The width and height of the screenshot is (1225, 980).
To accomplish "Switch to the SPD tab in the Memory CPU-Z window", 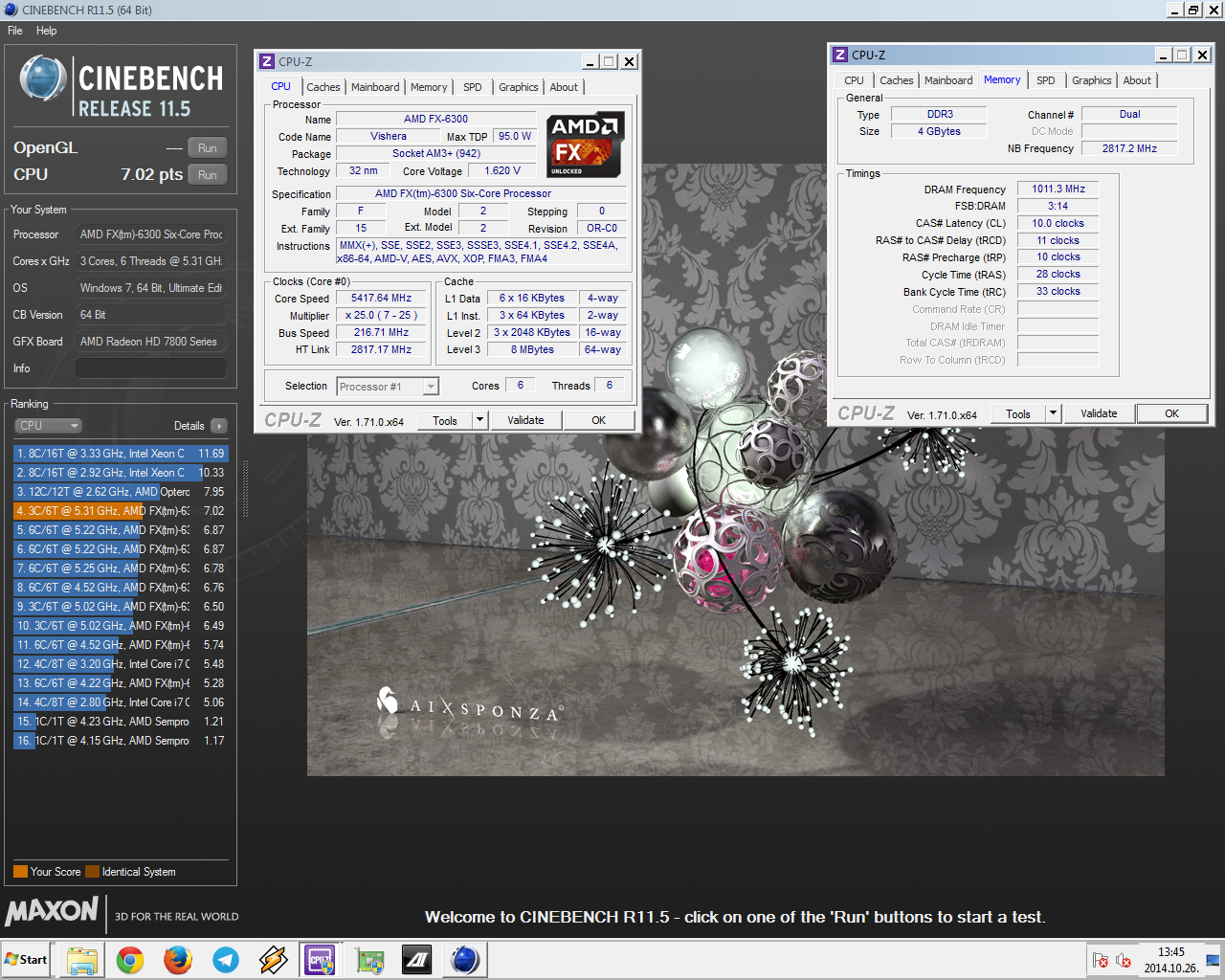I will click(x=1045, y=80).
